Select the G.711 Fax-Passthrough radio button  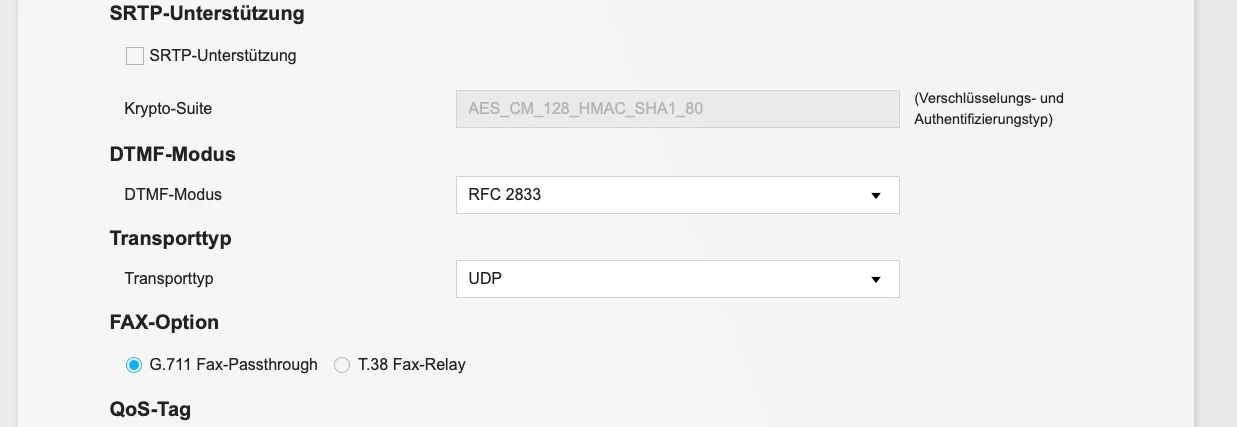[134, 365]
